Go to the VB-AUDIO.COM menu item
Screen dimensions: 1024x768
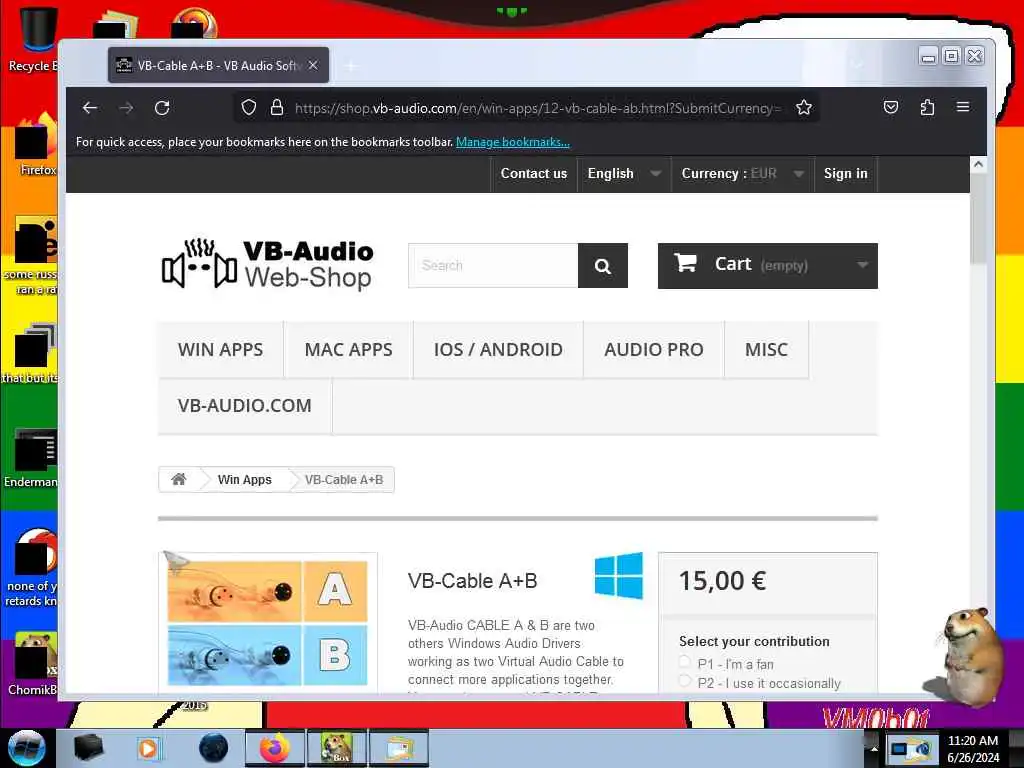coord(245,406)
